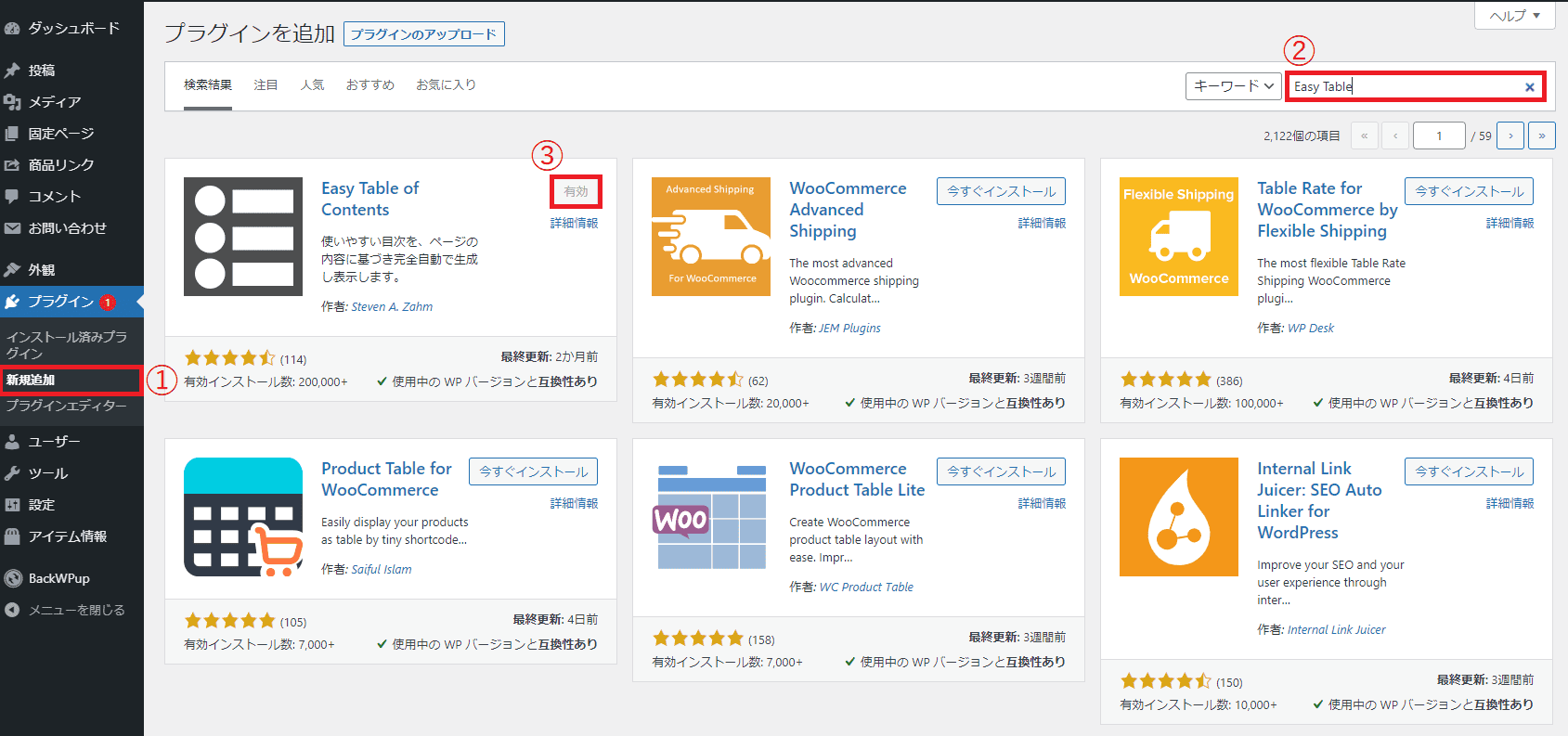Switch to 検索結果 tab
Viewport: 1568px width, 736px height.
208,85
